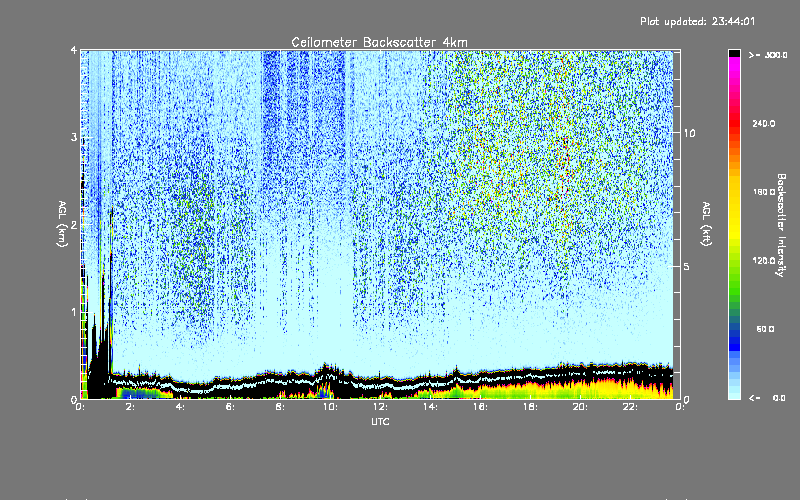The height and width of the screenshot is (500, 800).
Task: Select the 3 km tick on AGL axis
Action: pyautogui.click(x=74, y=137)
